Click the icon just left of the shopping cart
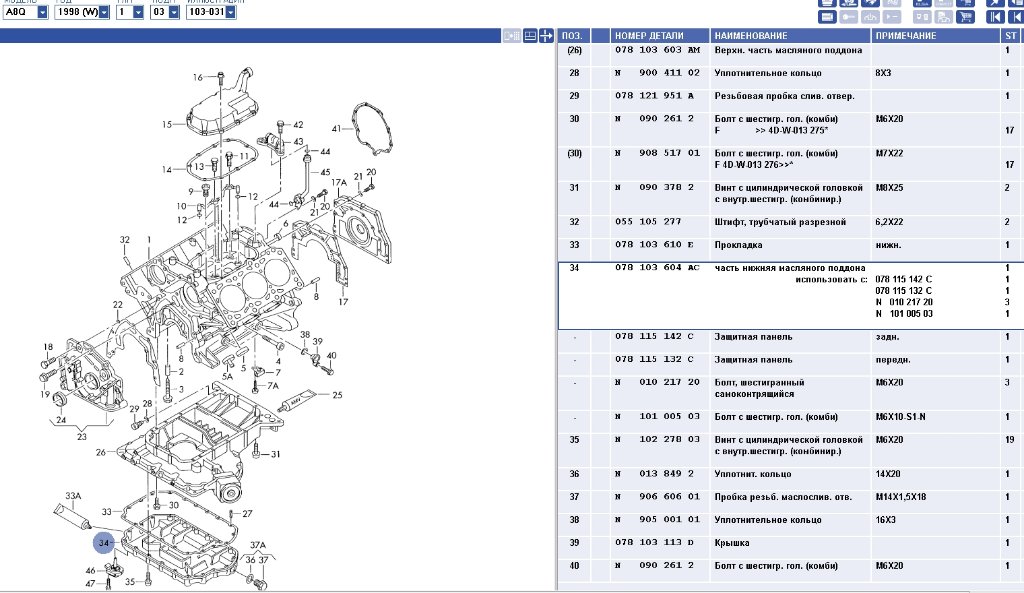 (x=941, y=17)
